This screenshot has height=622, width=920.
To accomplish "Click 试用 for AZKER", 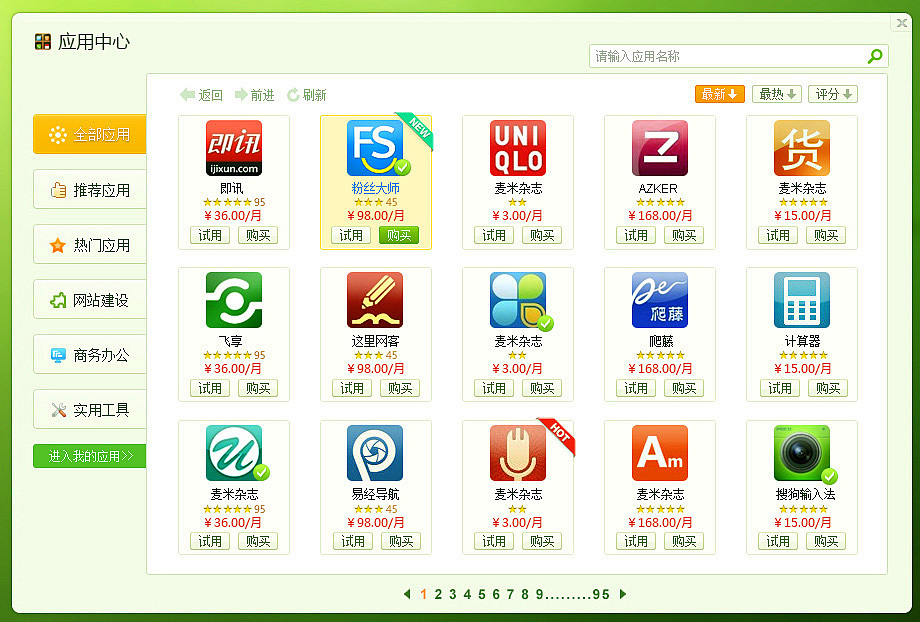I will coord(636,235).
